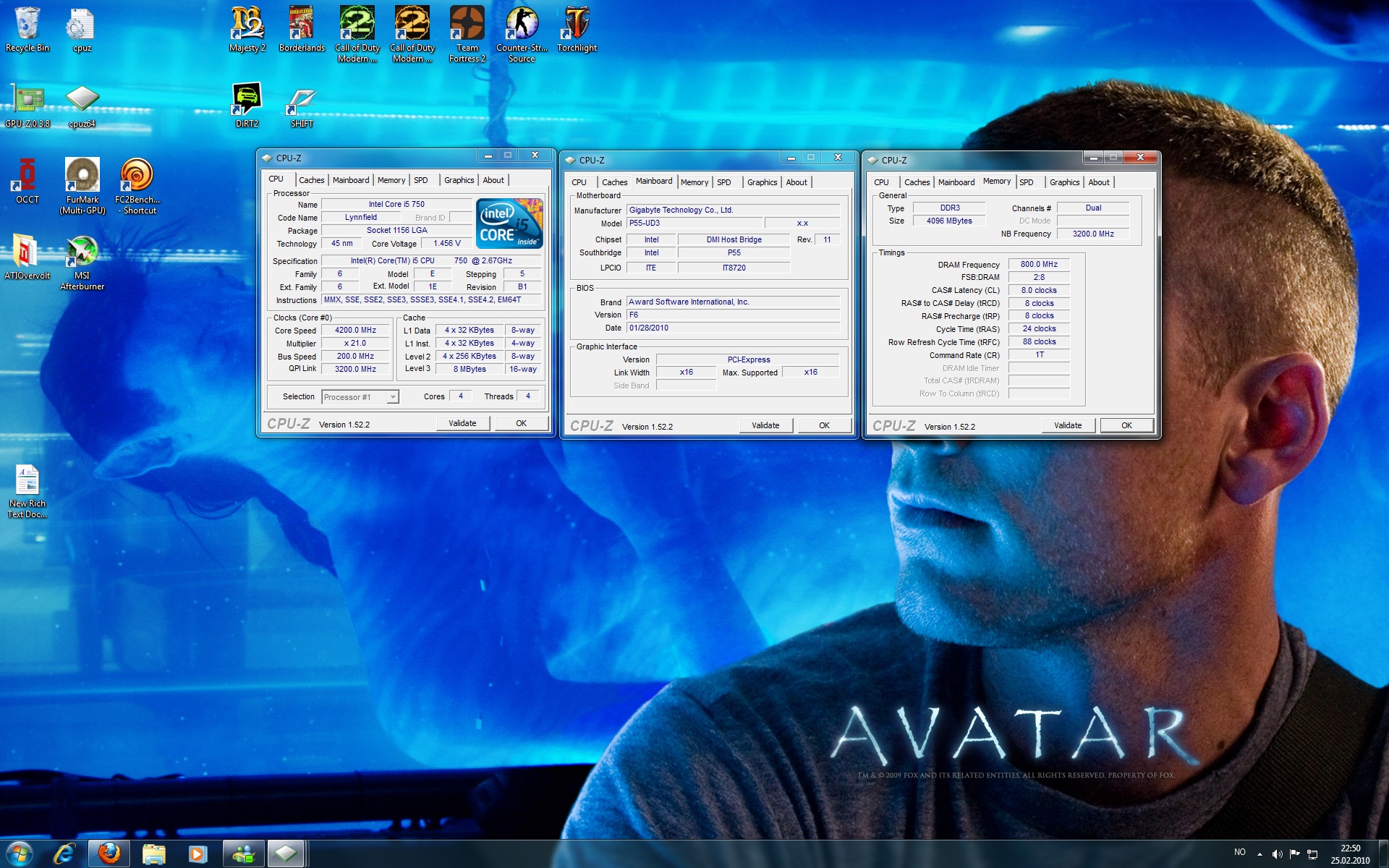The width and height of the screenshot is (1389, 868).
Task: Launch the SHIFT desktop shortcut
Action: [302, 106]
